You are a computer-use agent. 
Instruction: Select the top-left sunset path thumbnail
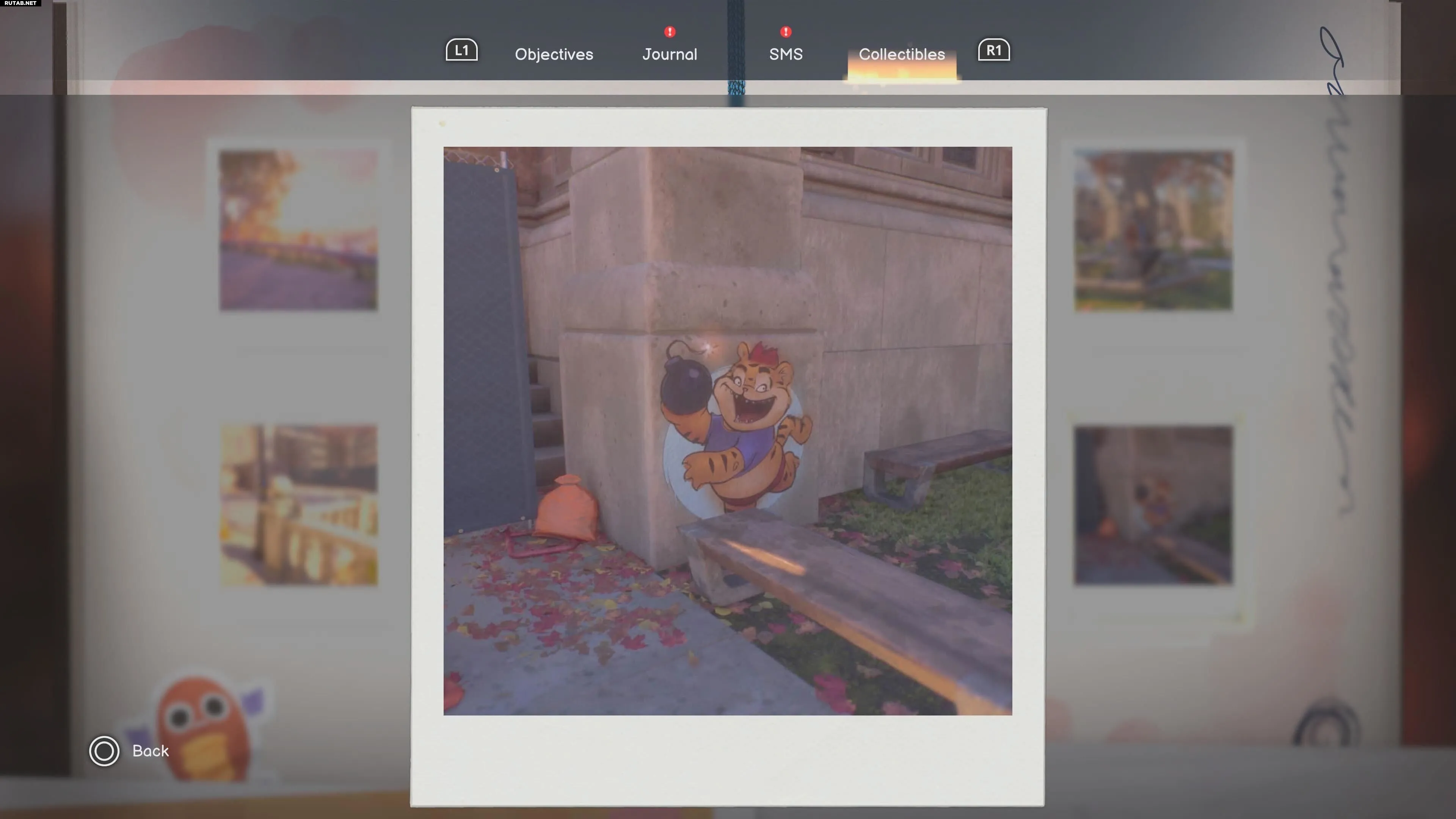click(x=298, y=230)
